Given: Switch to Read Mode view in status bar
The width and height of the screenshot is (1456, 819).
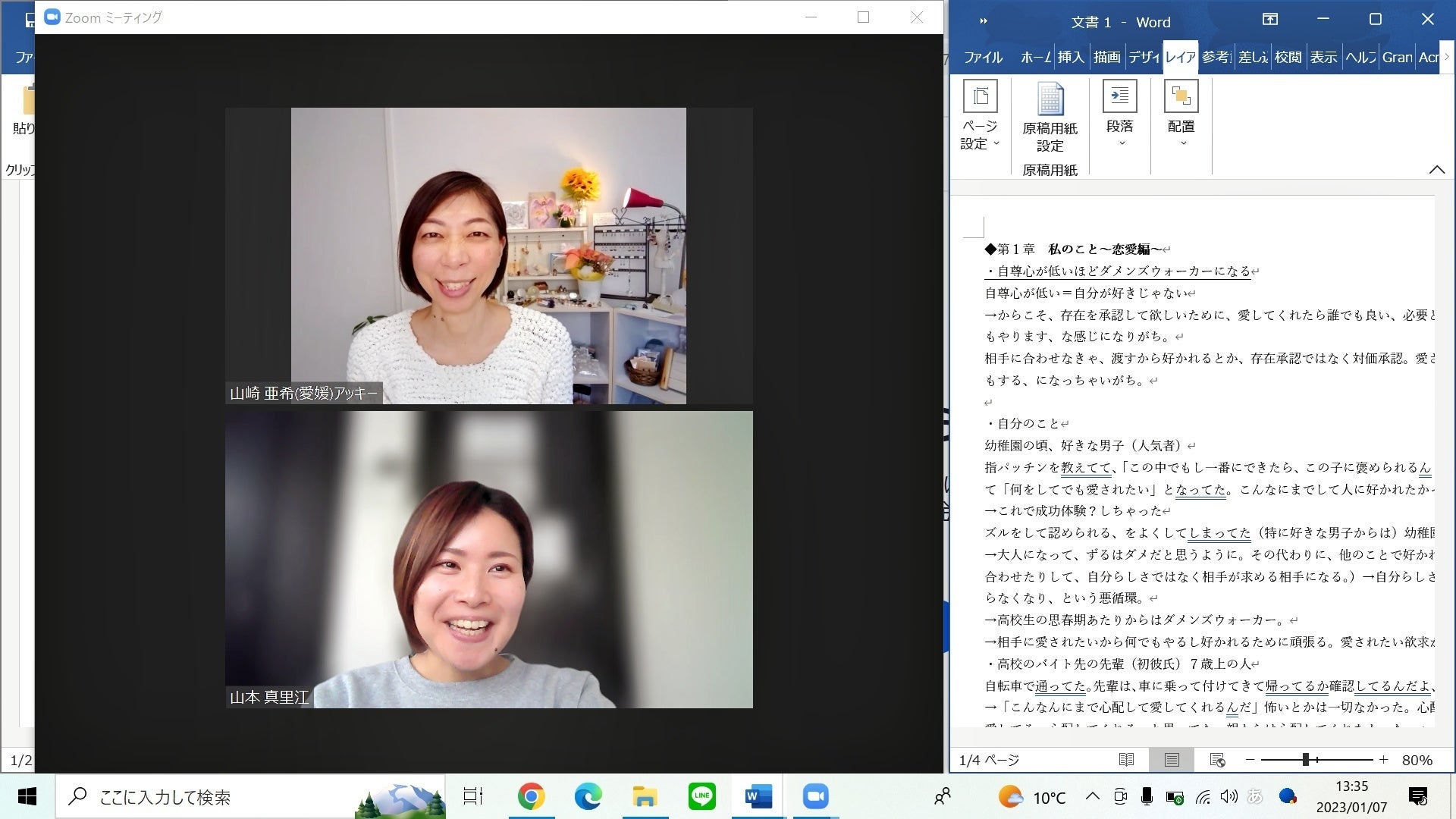Looking at the screenshot, I should [x=1126, y=759].
